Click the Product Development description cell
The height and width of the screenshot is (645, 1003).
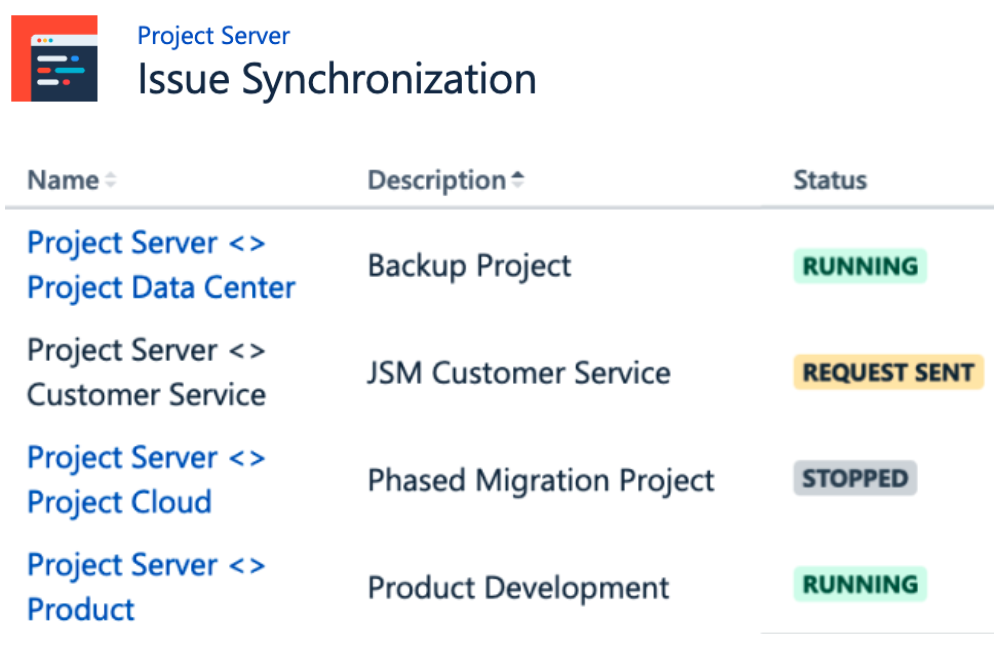pos(518,587)
